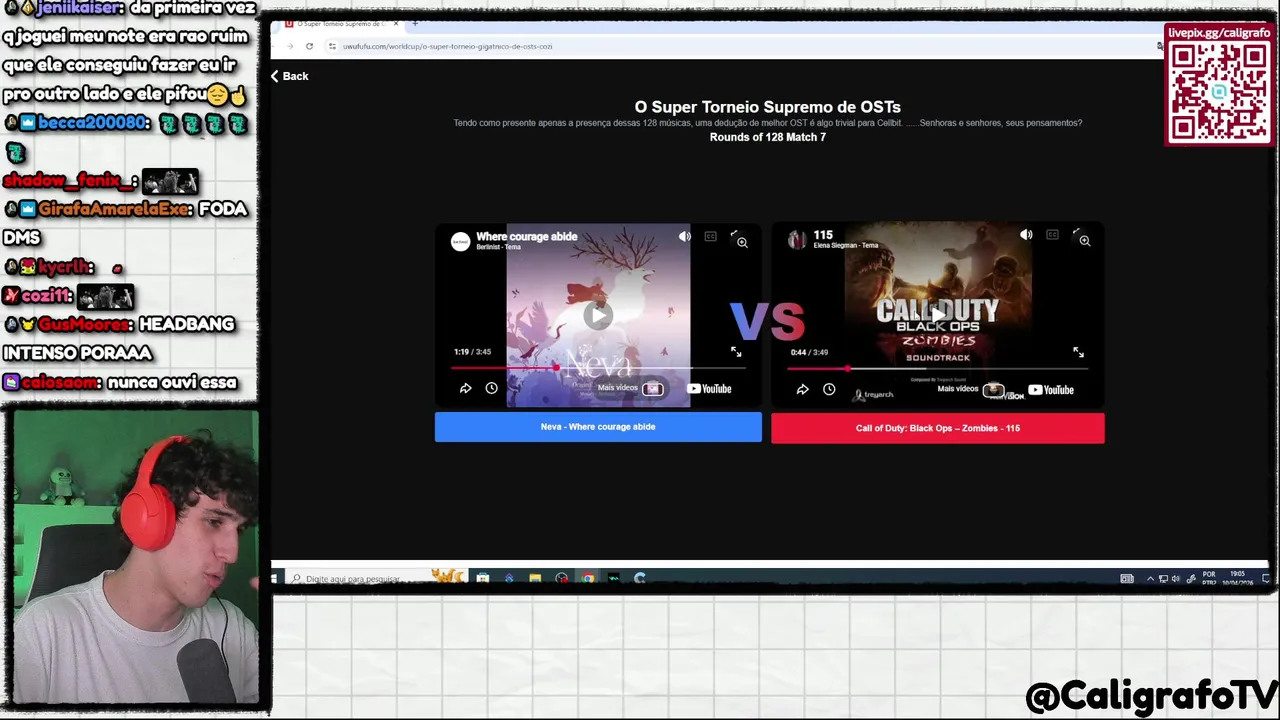Open the Where courage abide video title

pyautogui.click(x=526, y=237)
